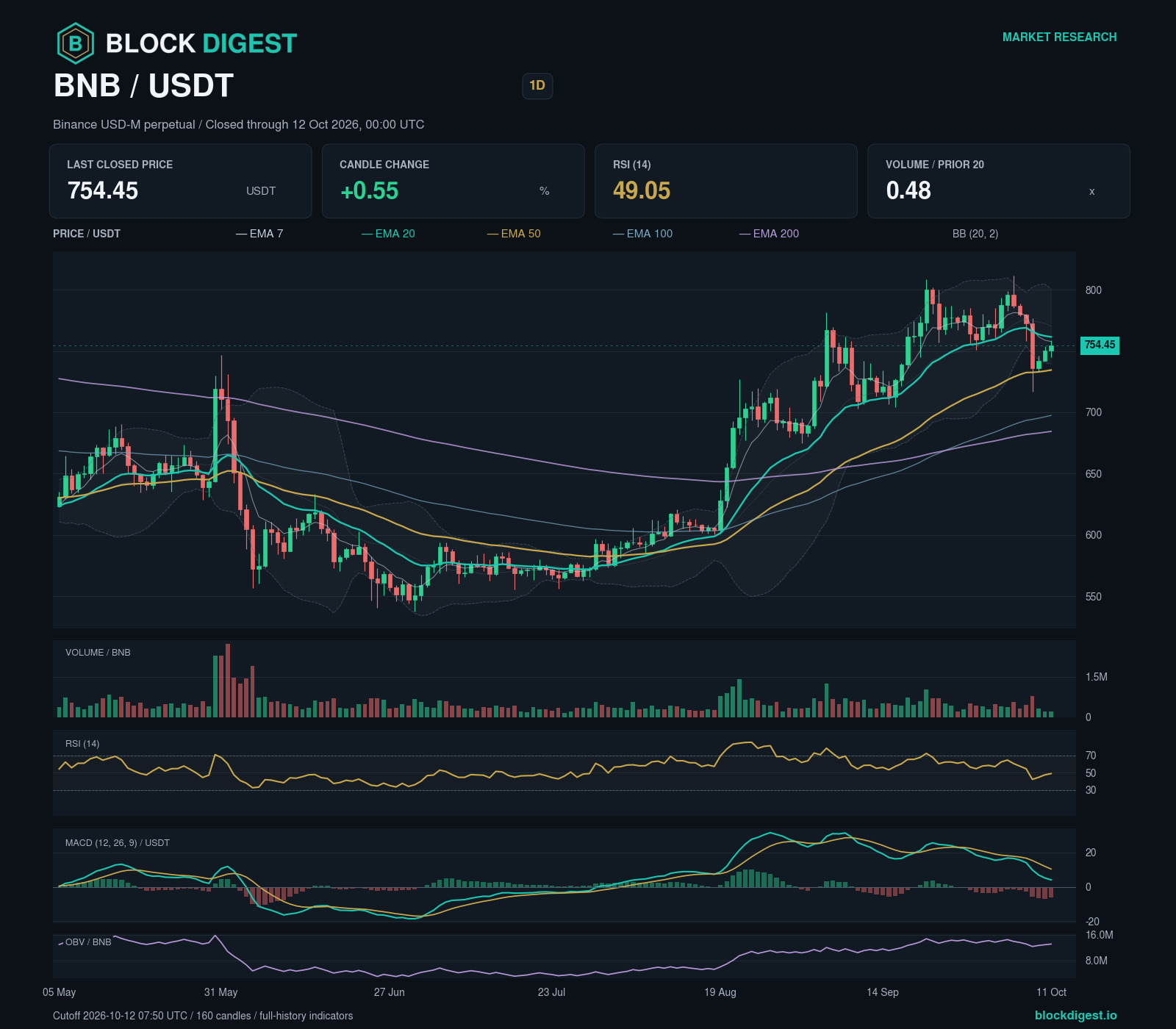Toggle the EMA 50 legend entry
The height and width of the screenshot is (1029, 1176).
514,234
